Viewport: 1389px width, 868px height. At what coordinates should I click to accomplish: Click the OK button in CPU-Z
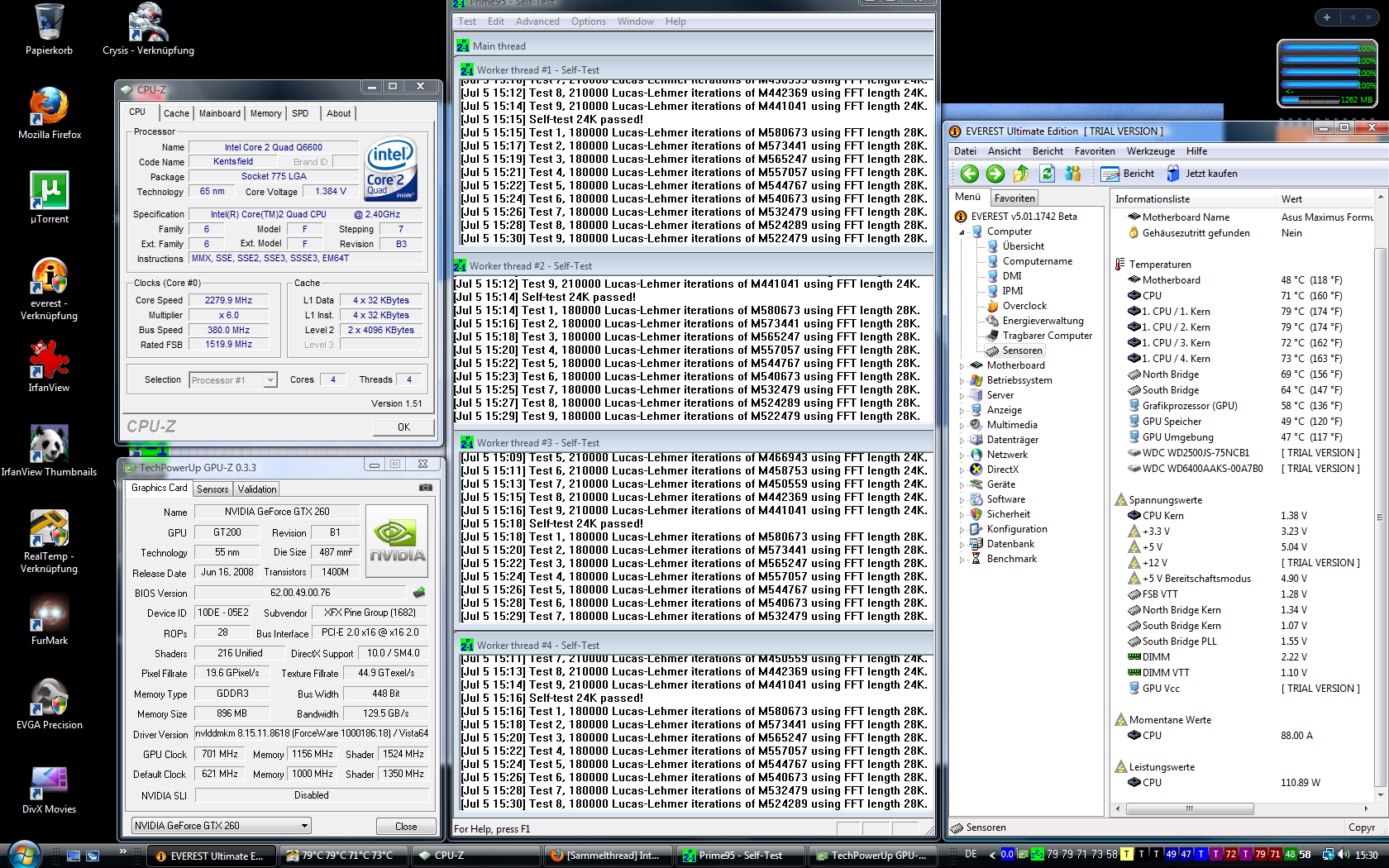403,427
